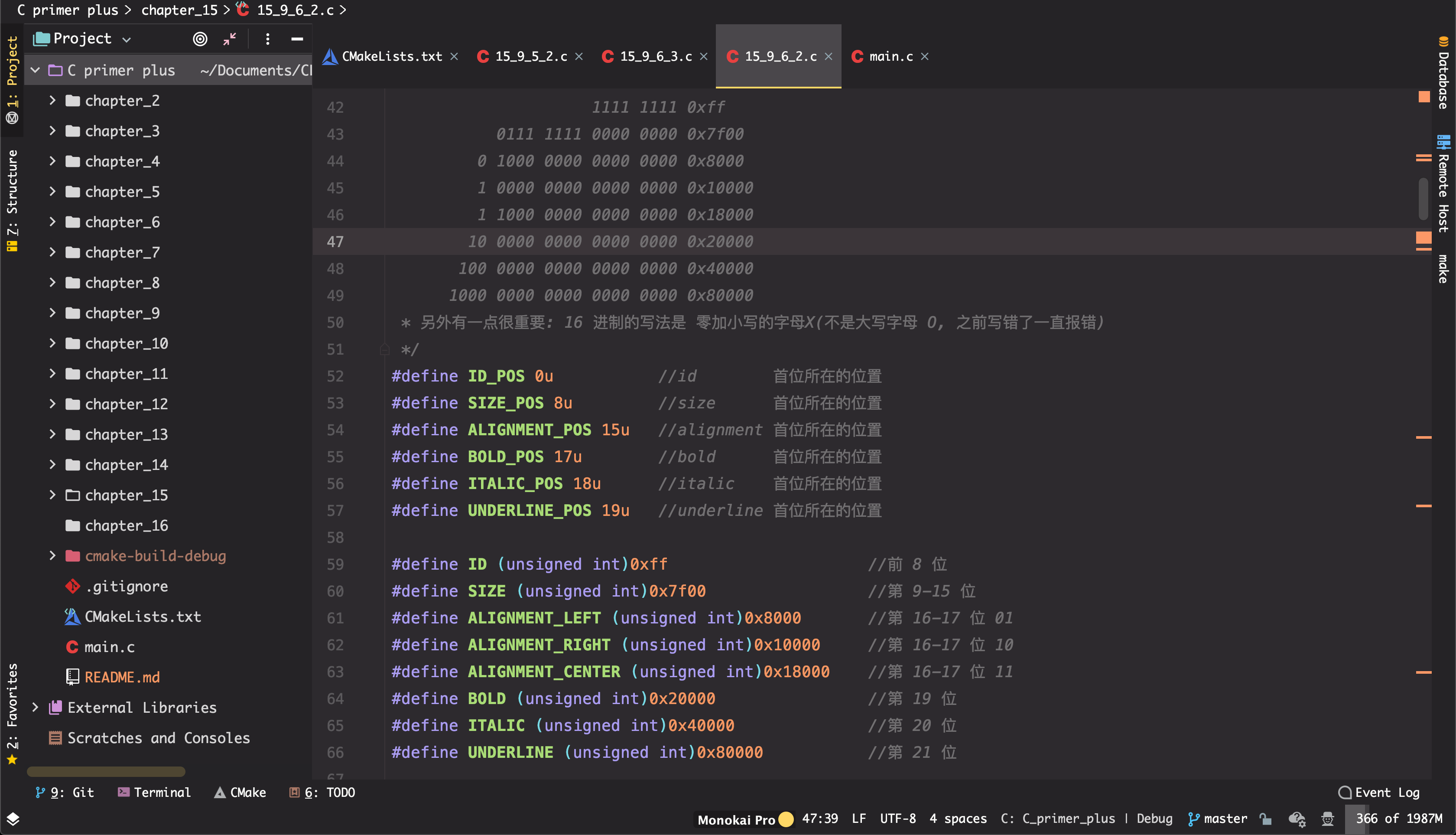Click the bottom-left tool windows icon

(x=13, y=819)
